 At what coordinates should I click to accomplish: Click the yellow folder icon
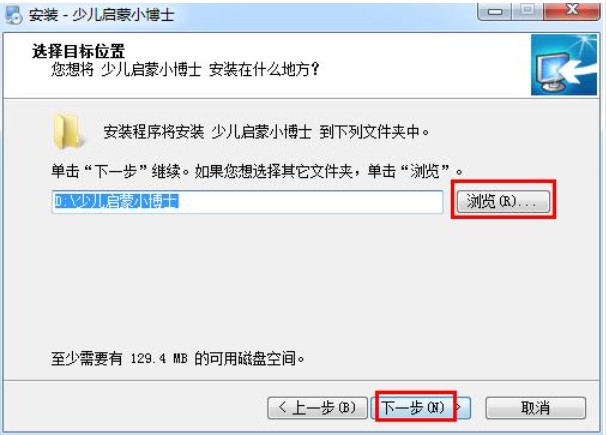[x=67, y=131]
